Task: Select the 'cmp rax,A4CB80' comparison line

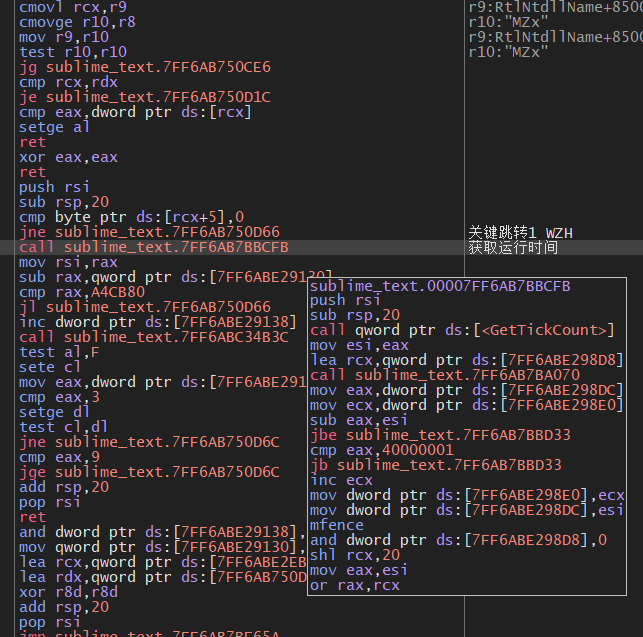Action: point(82,292)
